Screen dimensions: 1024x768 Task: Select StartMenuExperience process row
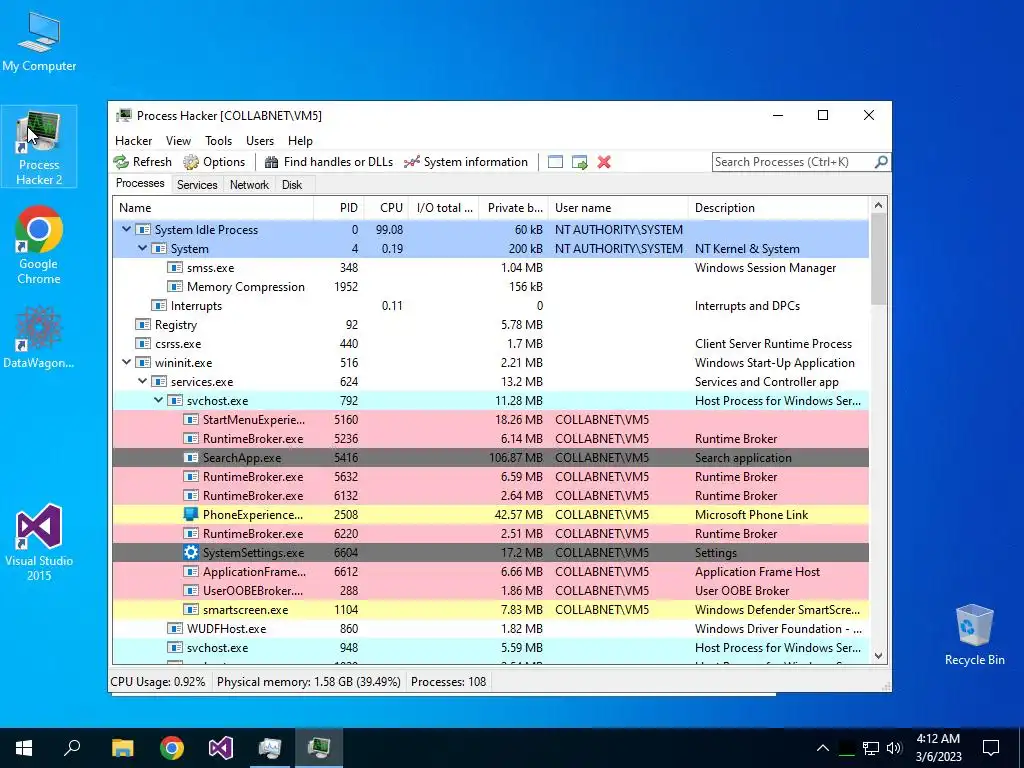491,419
